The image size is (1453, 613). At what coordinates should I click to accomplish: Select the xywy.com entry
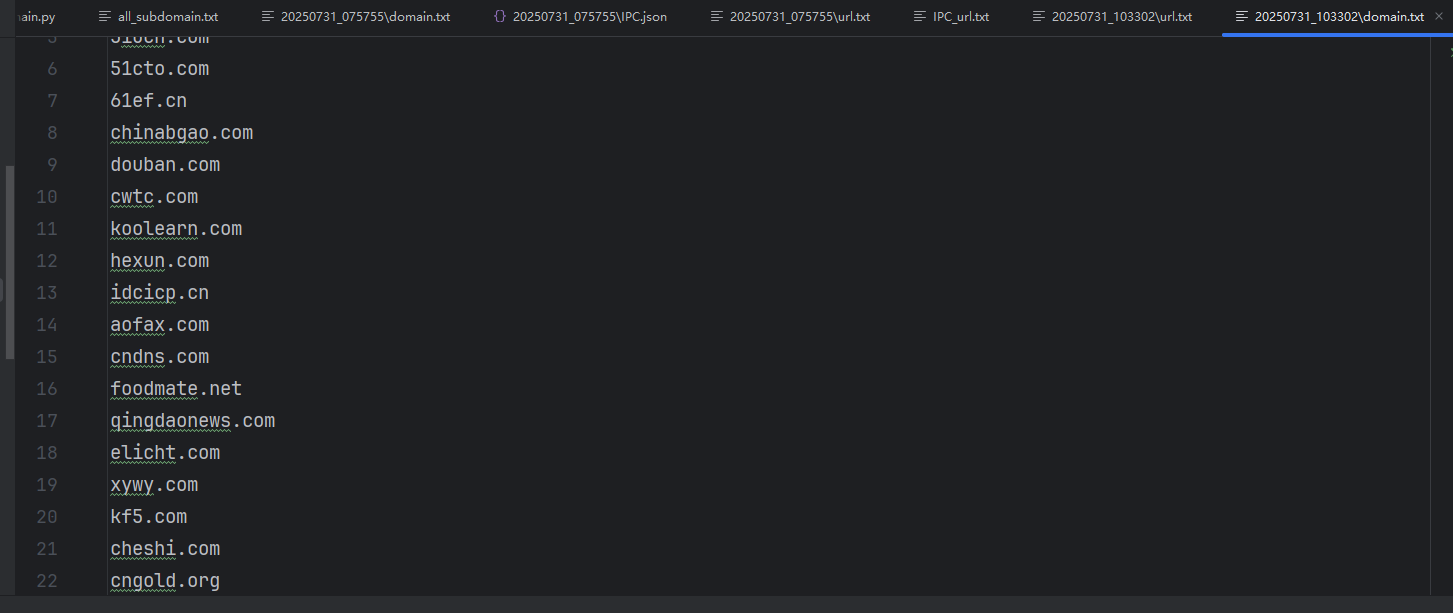[154, 485]
